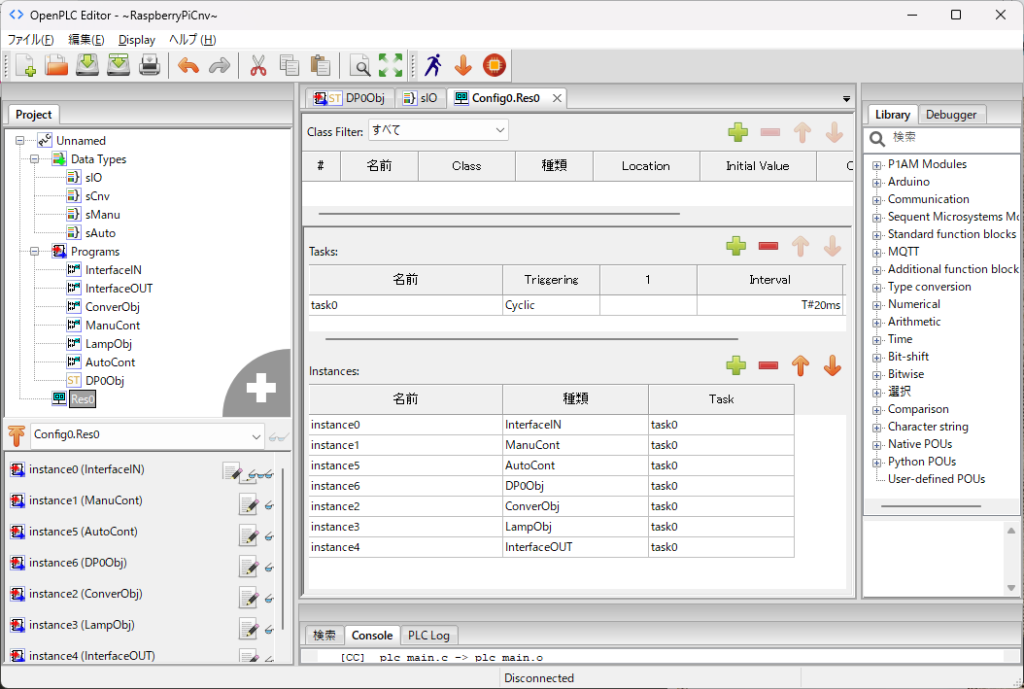Click the Save As toolbar icon
Screen dimensions: 1024x689
tap(118, 65)
